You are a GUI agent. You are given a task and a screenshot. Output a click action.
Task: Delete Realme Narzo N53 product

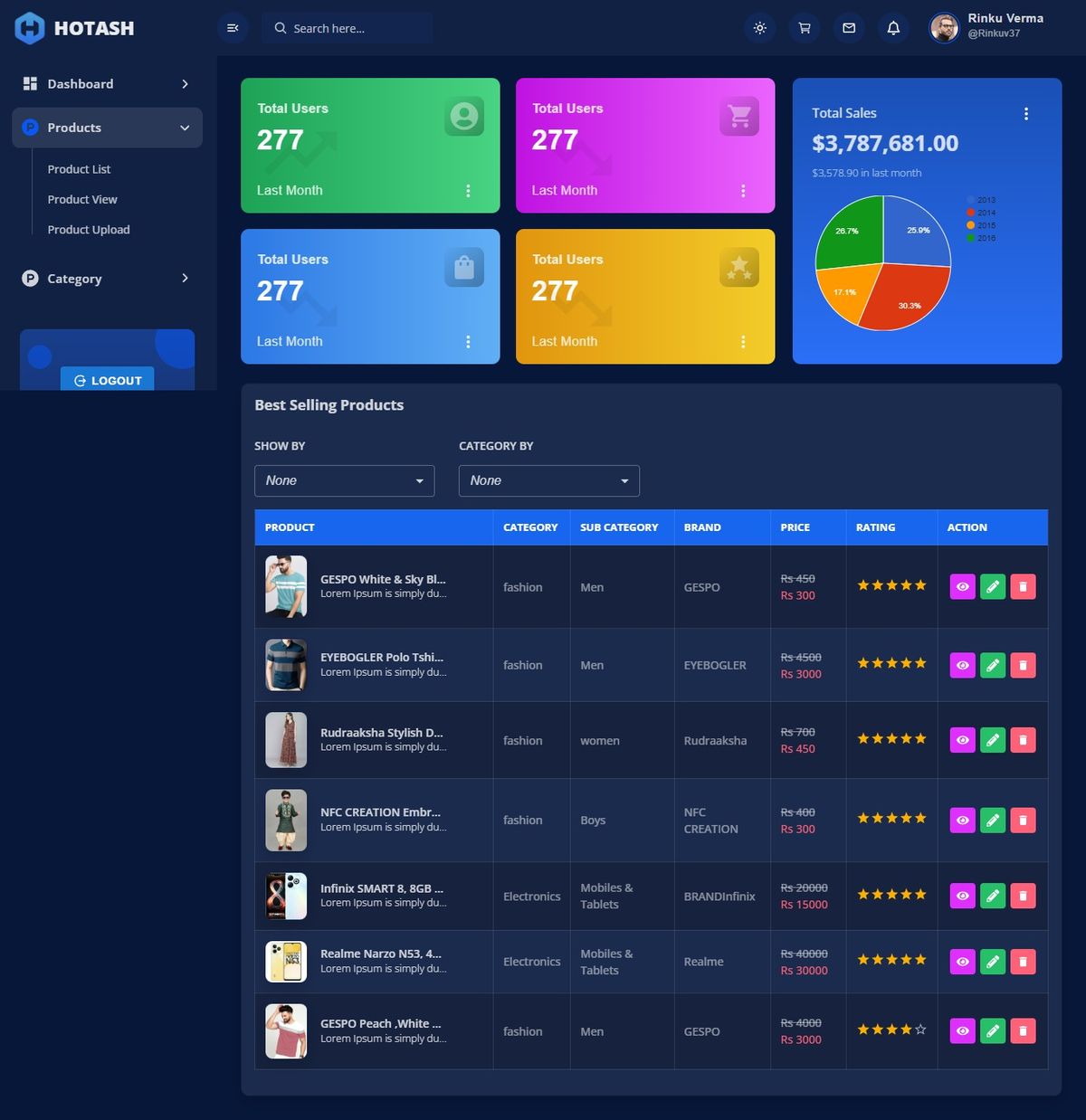click(x=1023, y=962)
